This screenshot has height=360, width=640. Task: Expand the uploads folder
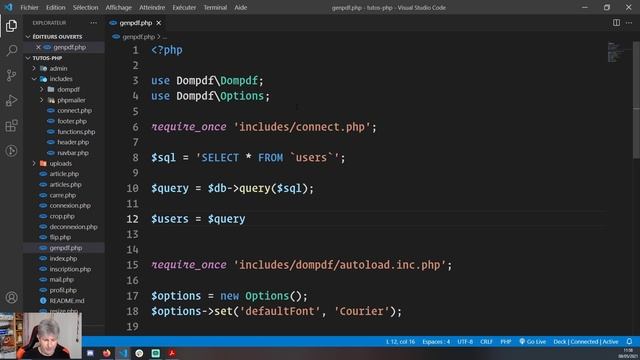(60, 164)
